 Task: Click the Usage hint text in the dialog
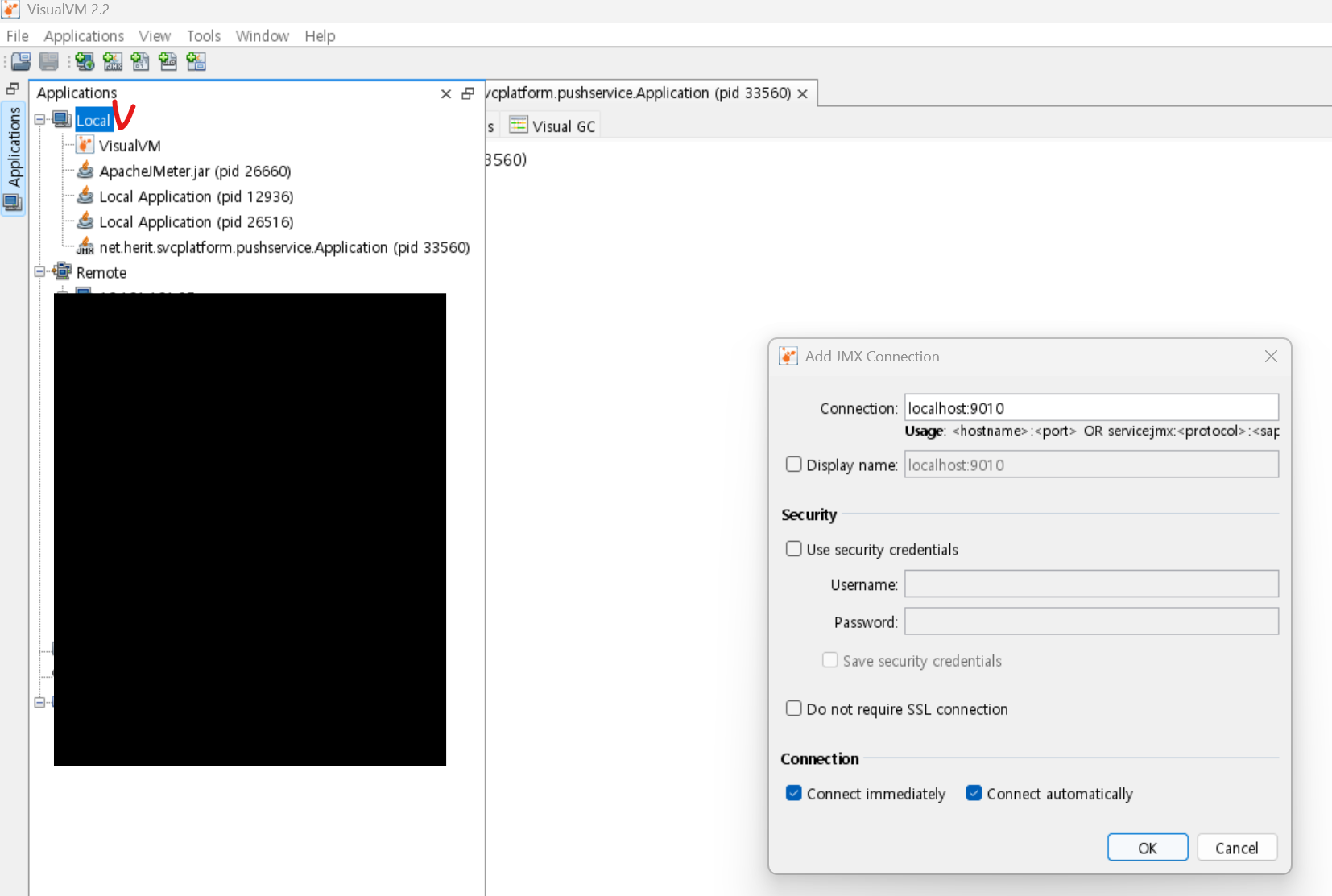[x=1092, y=431]
